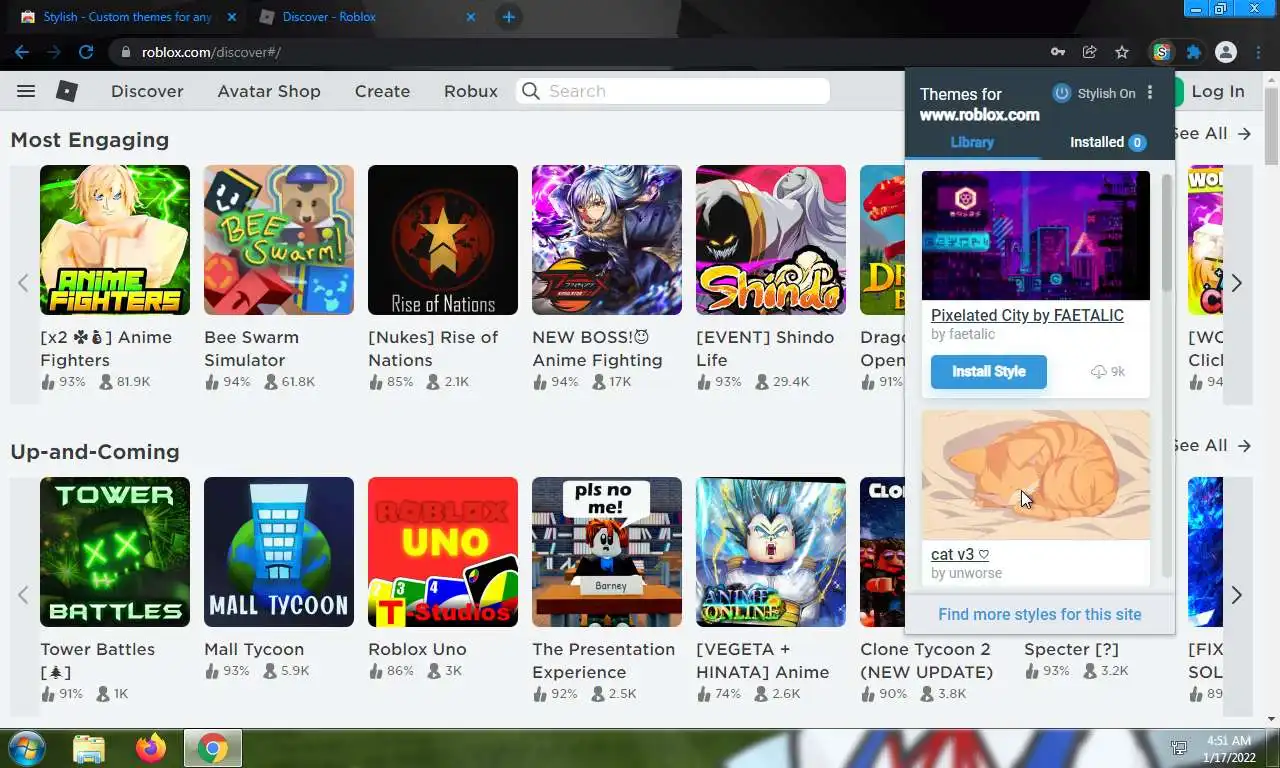
Task: Click the Log In button
Action: (1217, 91)
